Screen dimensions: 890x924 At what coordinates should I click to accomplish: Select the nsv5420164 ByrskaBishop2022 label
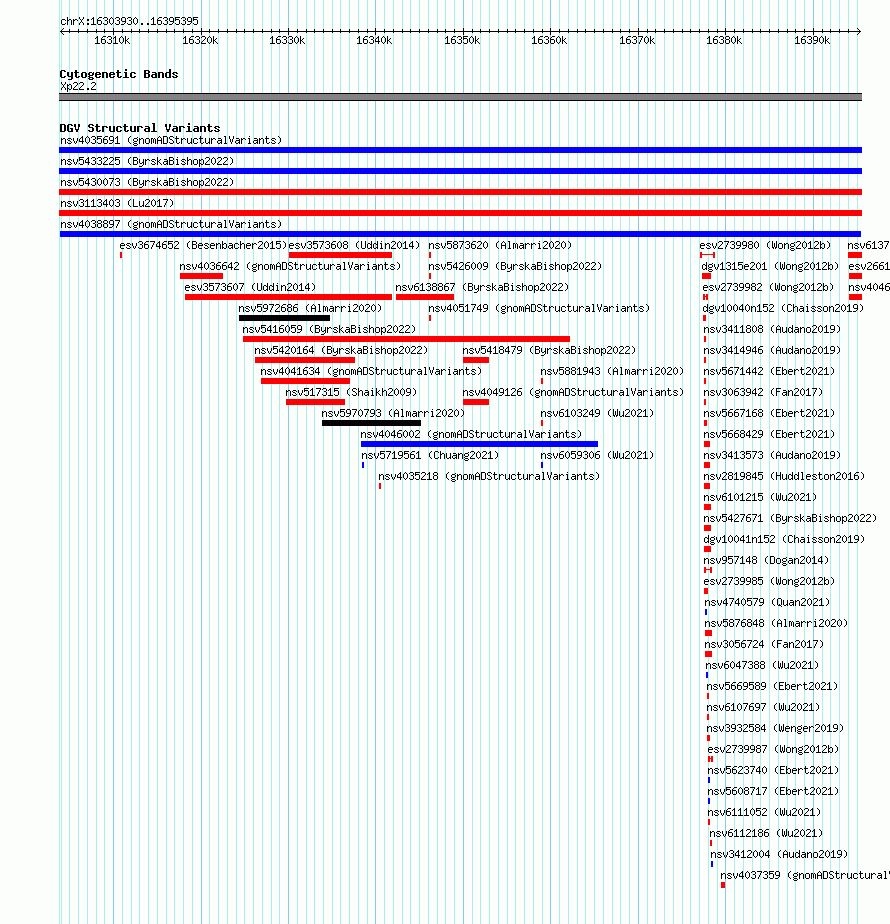click(341, 351)
